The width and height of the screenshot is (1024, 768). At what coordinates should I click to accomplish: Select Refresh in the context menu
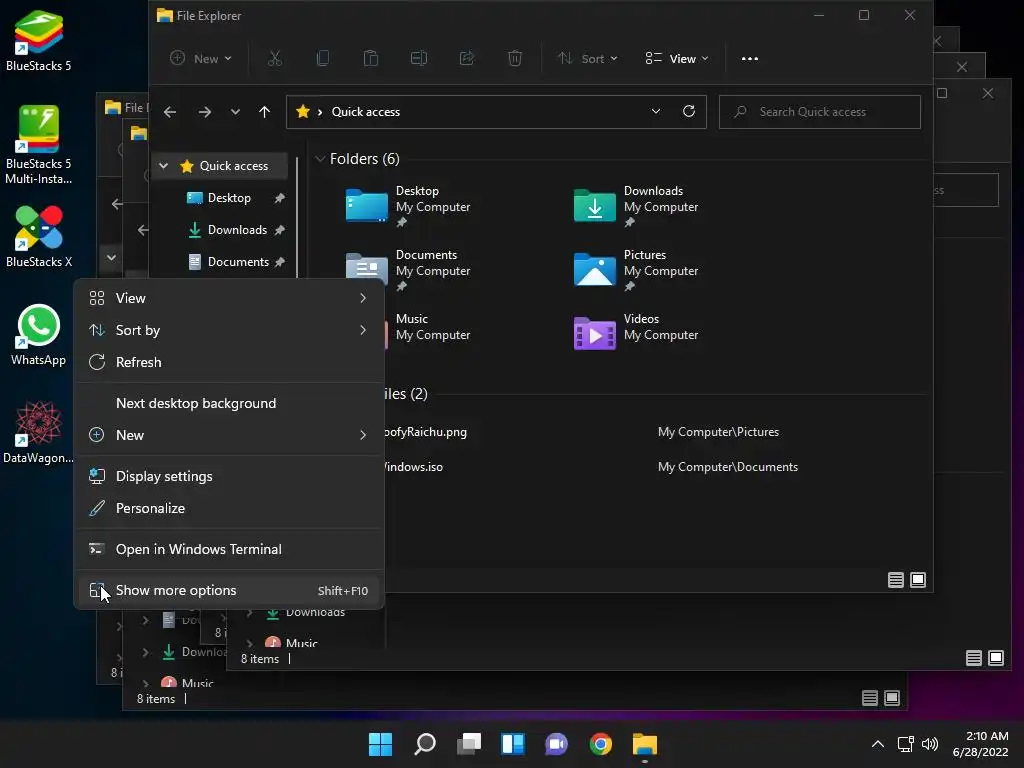[229, 362]
